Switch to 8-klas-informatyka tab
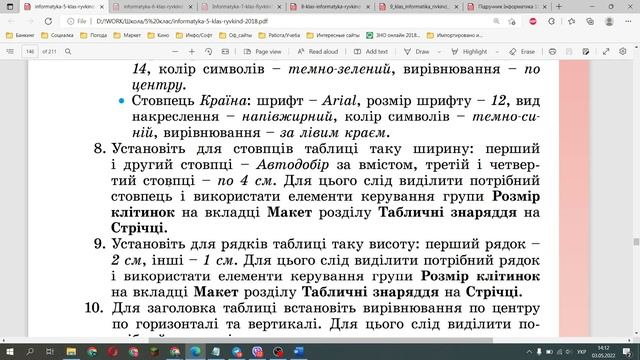 click(x=331, y=7)
